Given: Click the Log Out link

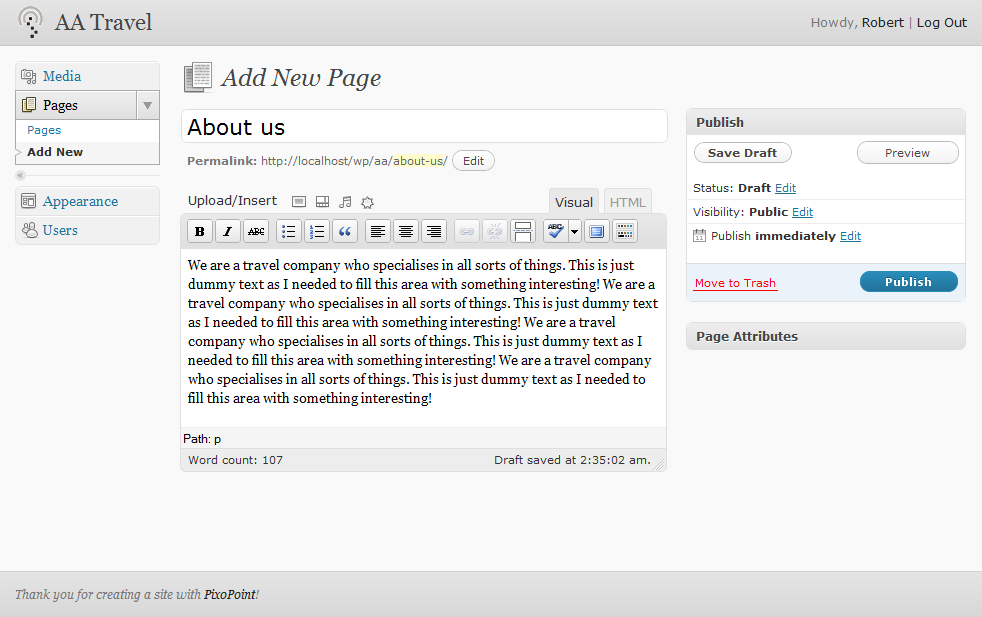Looking at the screenshot, I should (942, 23).
